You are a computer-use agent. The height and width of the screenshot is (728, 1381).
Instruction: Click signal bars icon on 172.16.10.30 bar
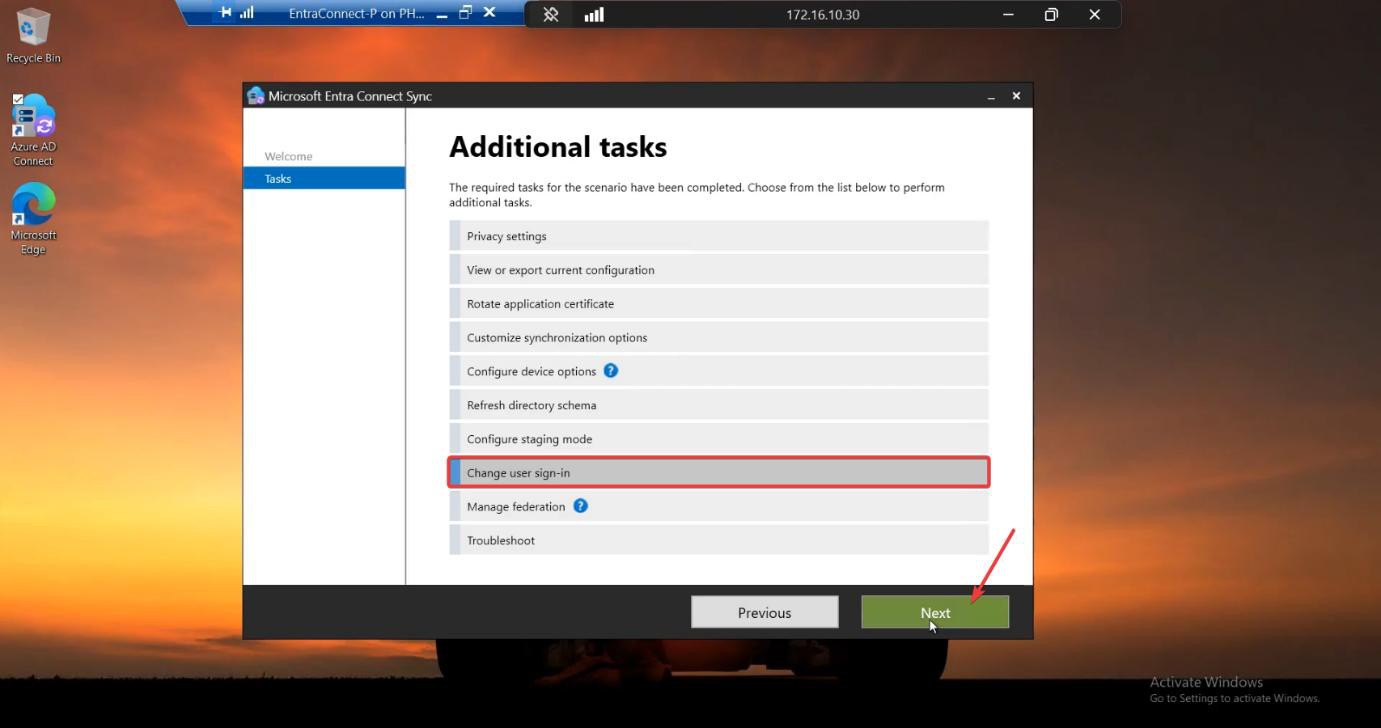(x=594, y=14)
